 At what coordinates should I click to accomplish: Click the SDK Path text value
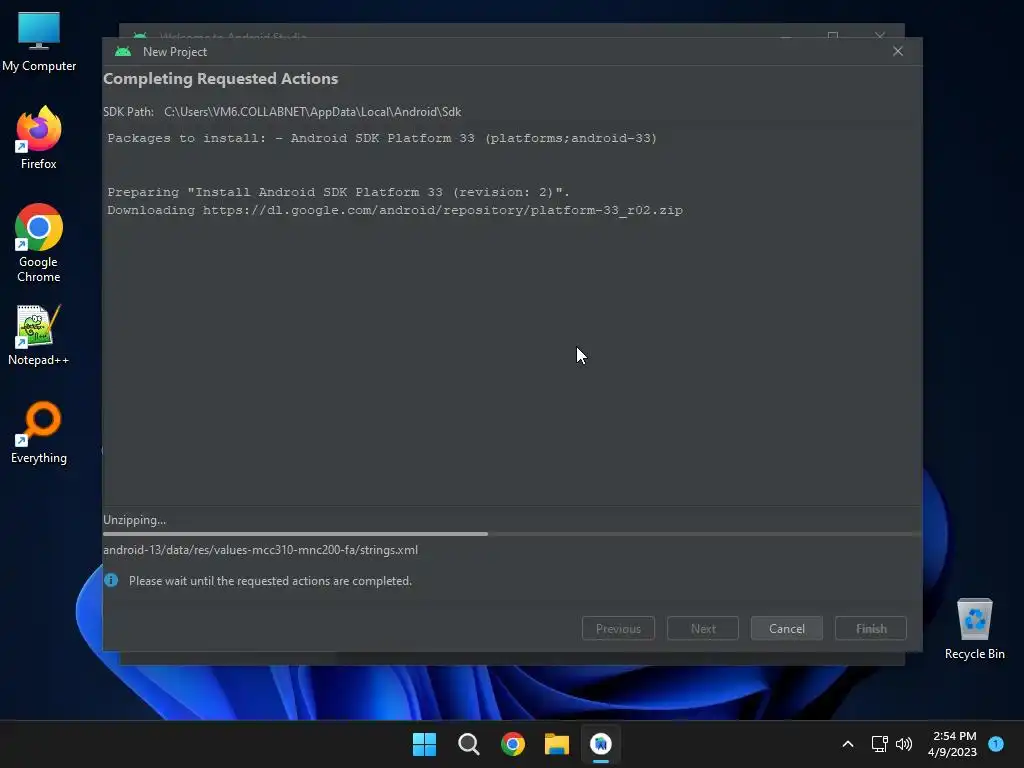(312, 112)
